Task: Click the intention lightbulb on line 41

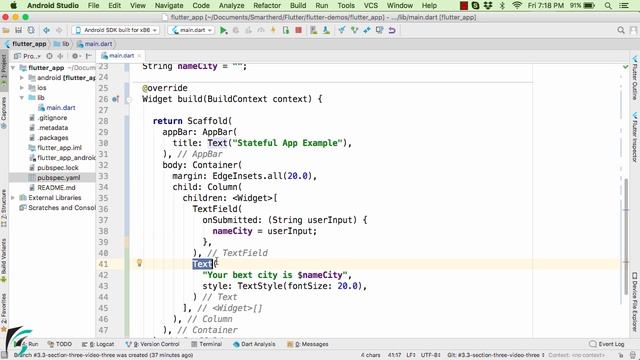Action: [x=139, y=263]
